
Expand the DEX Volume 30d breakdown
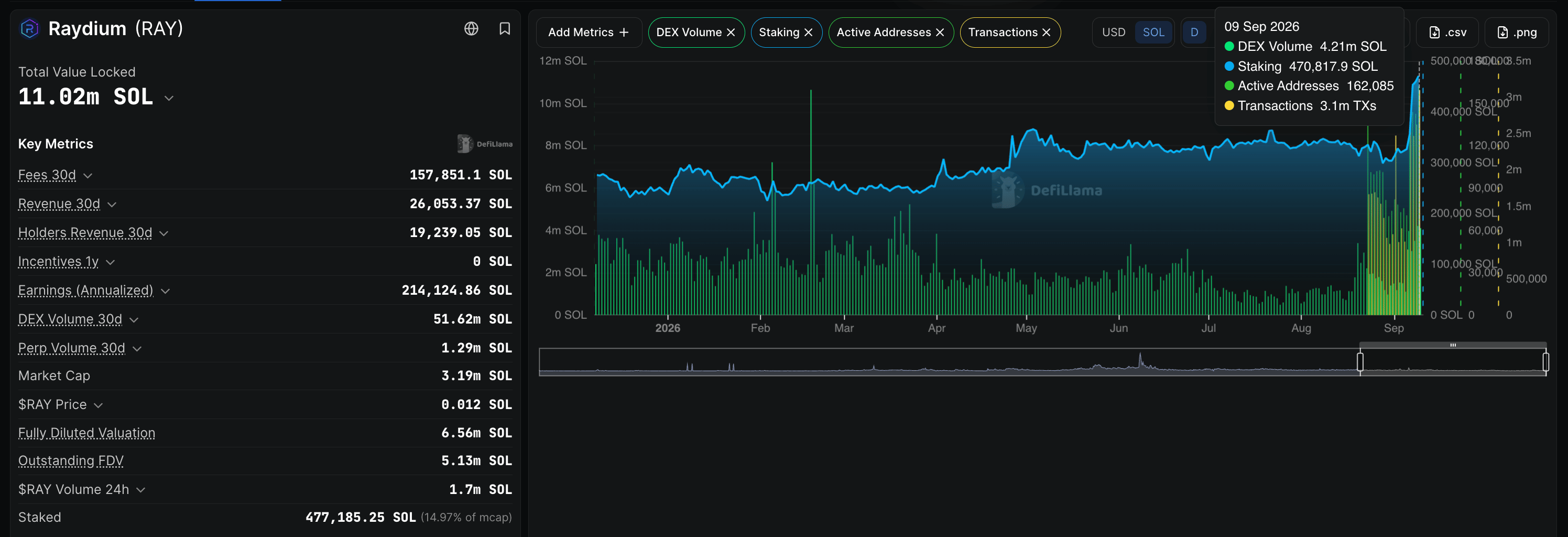[x=134, y=320]
